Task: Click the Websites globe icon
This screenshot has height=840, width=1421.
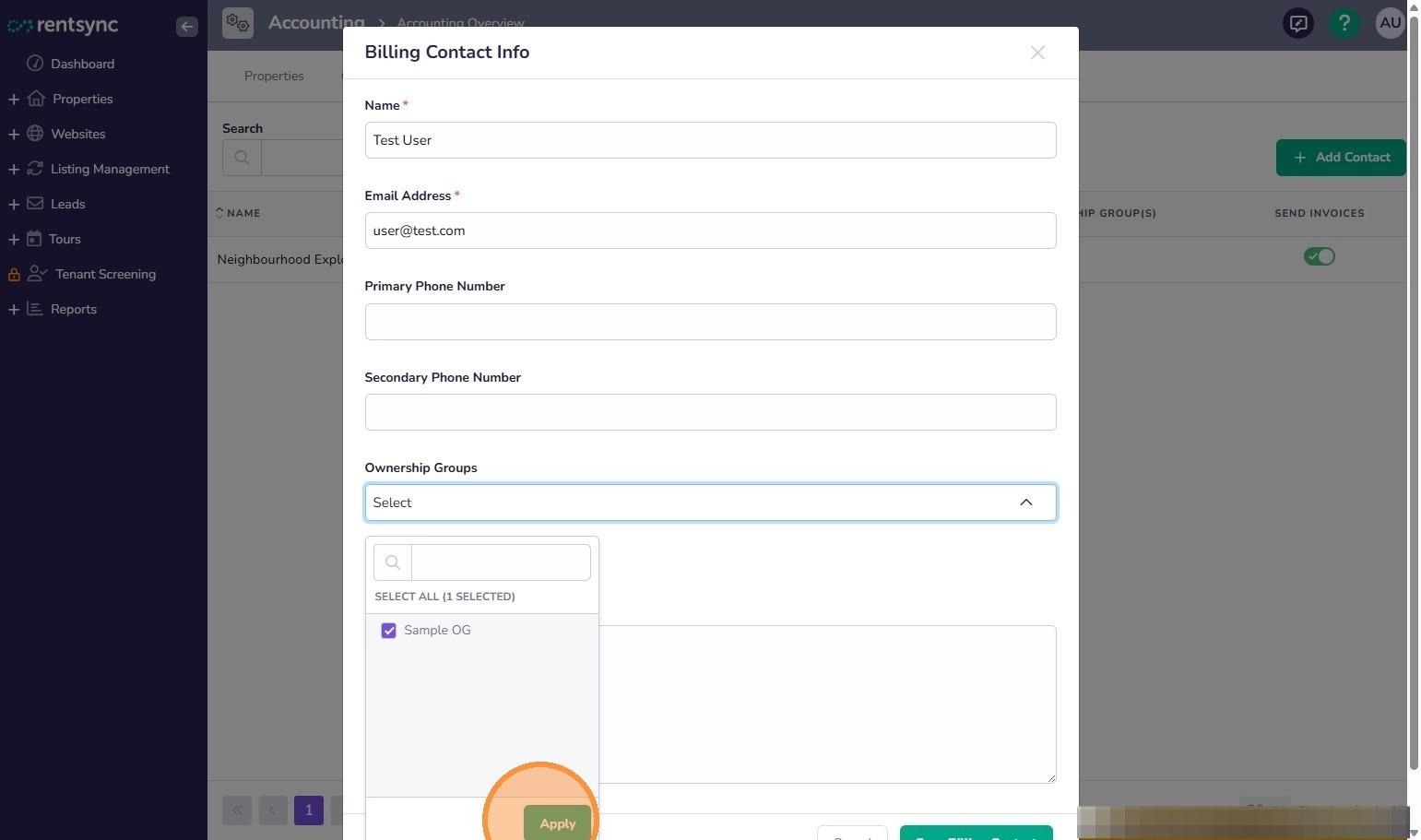Action: [x=35, y=134]
